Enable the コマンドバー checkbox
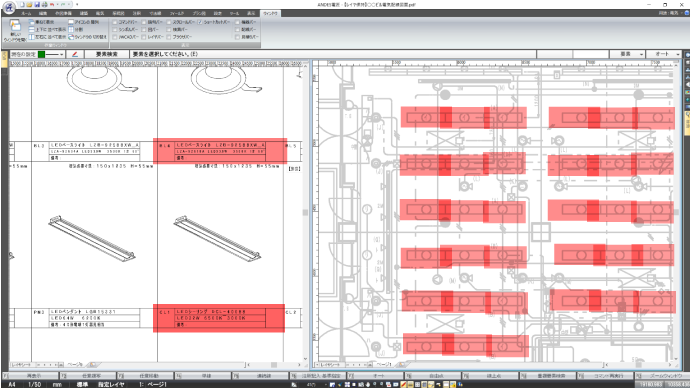This screenshot has width=690, height=388. tap(115, 22)
